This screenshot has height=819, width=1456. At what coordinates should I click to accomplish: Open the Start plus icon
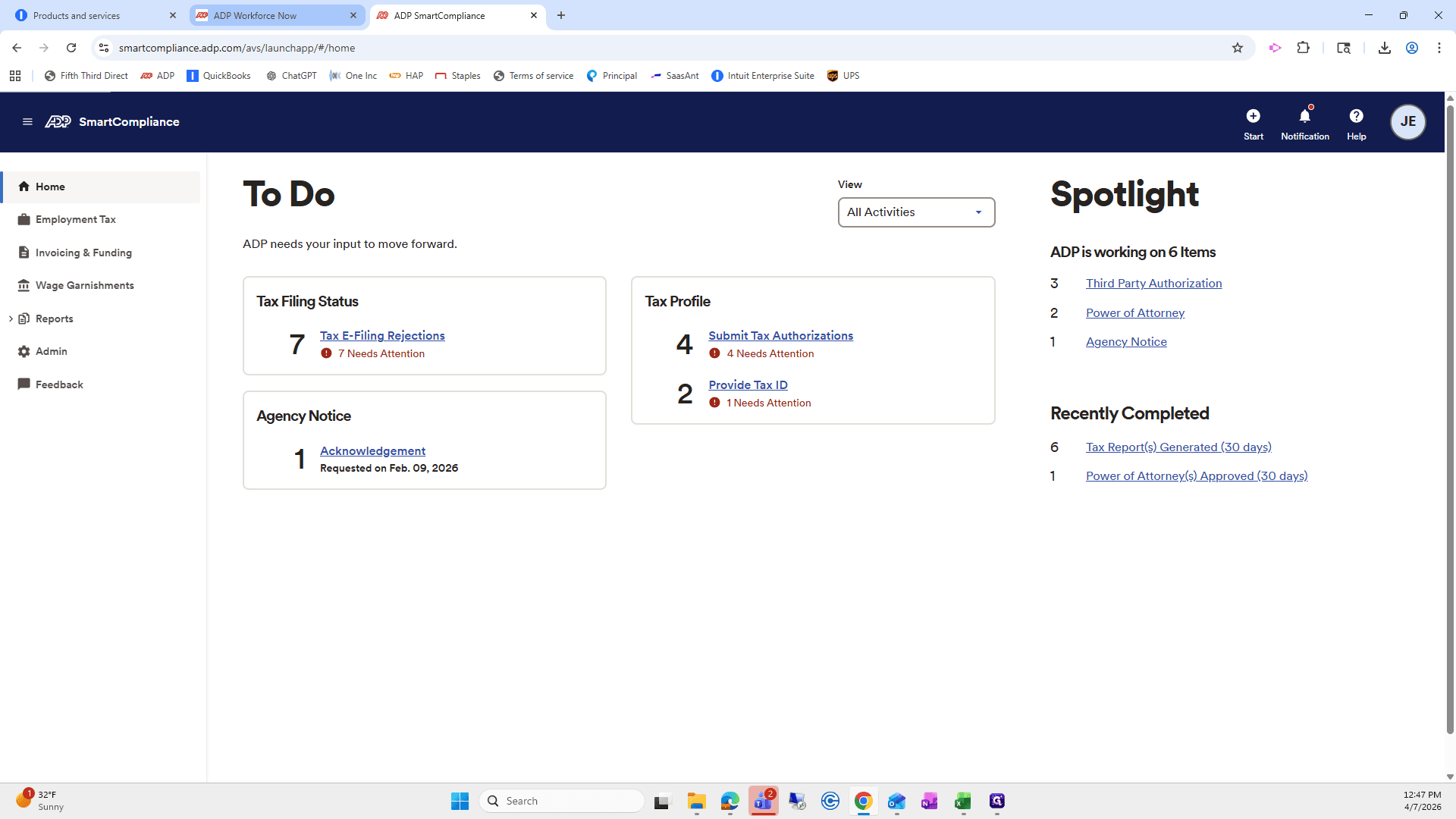pos(1253,124)
